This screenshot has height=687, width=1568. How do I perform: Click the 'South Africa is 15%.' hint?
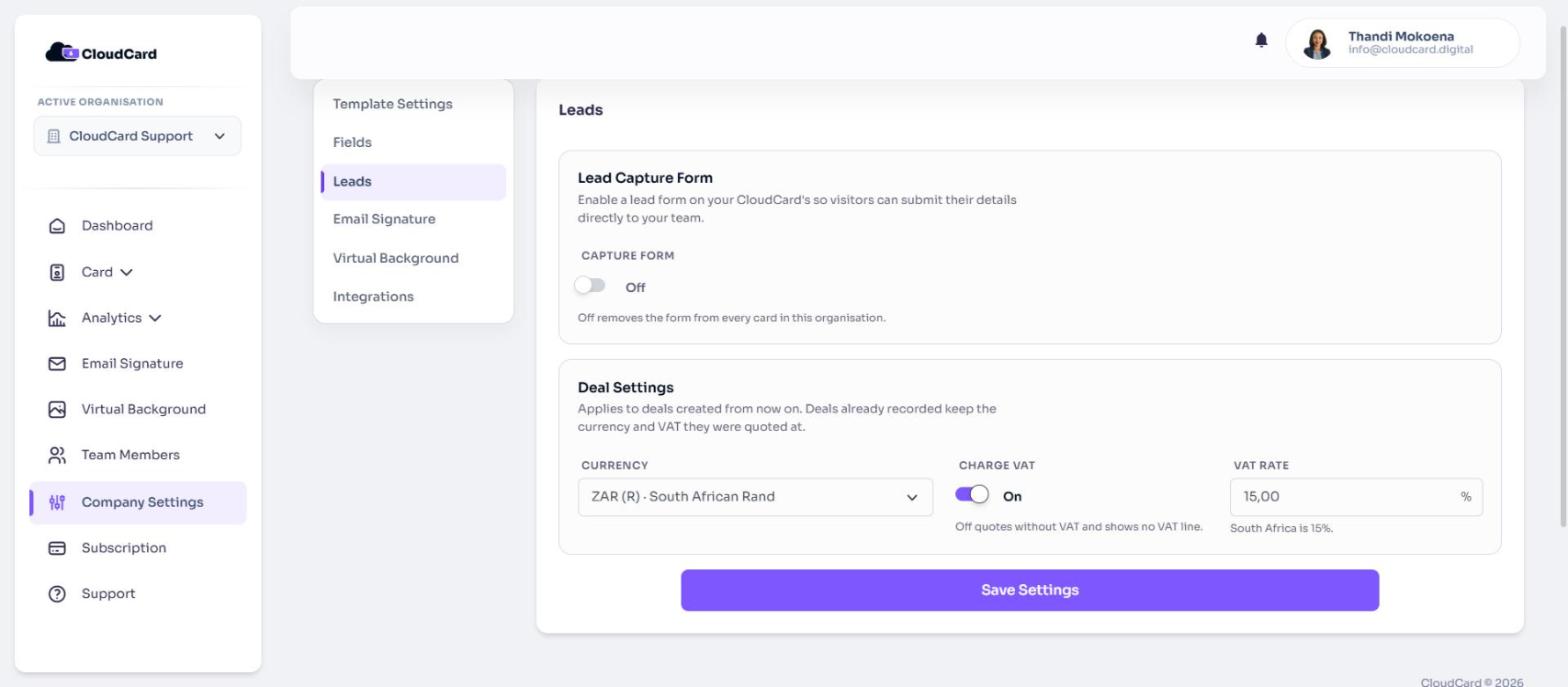tap(1281, 528)
